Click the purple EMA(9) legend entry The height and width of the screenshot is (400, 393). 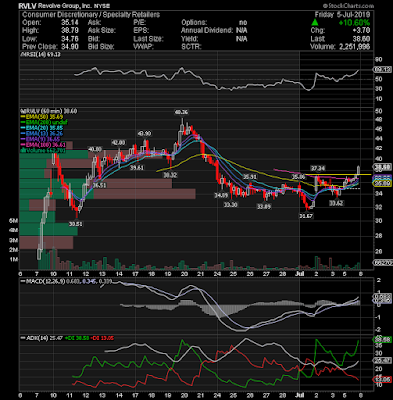[x=40, y=139]
